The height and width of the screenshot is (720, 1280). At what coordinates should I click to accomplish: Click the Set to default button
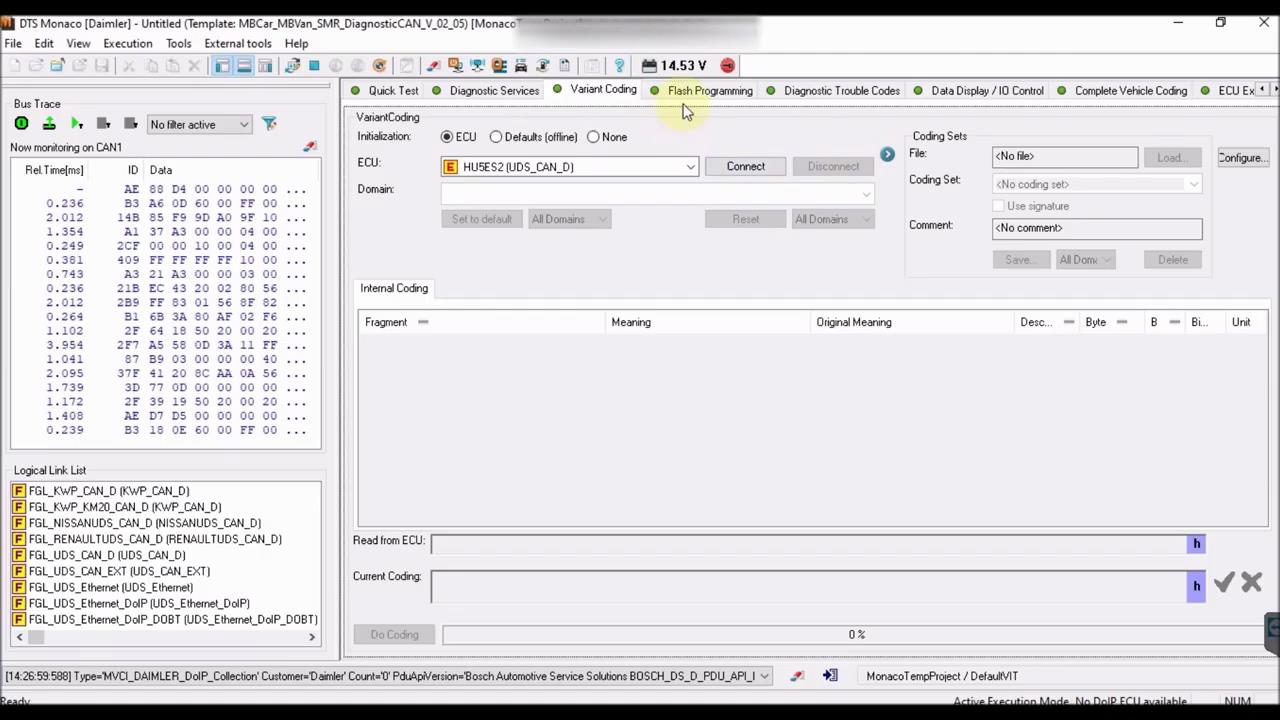[482, 219]
